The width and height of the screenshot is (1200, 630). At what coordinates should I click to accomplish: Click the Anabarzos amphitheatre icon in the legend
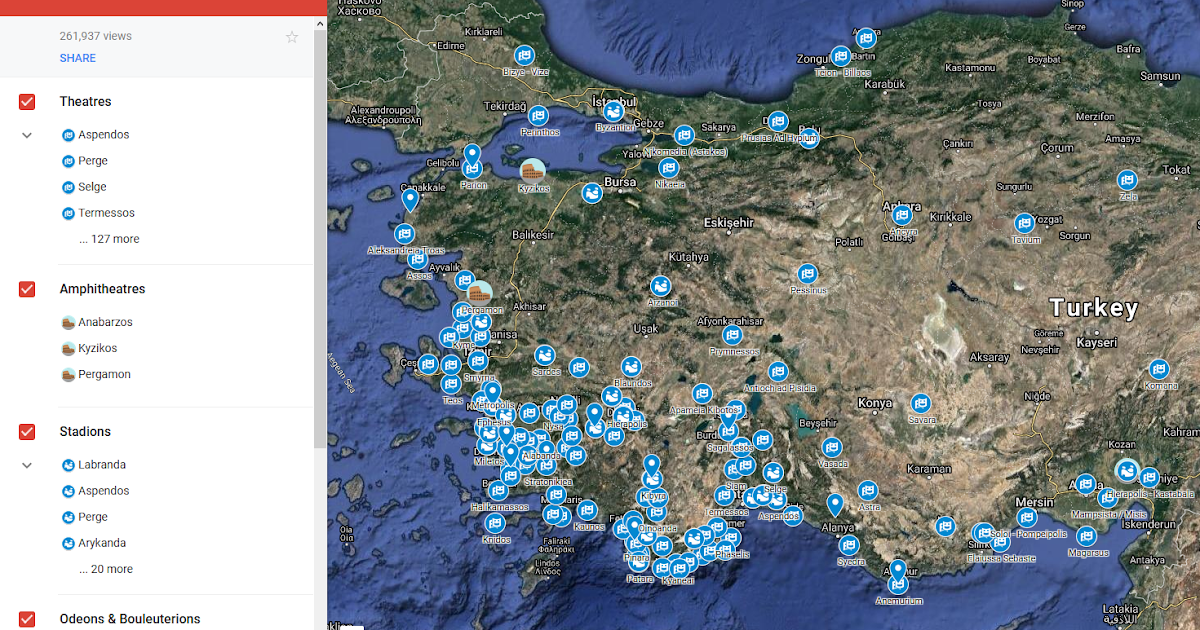click(x=66, y=321)
